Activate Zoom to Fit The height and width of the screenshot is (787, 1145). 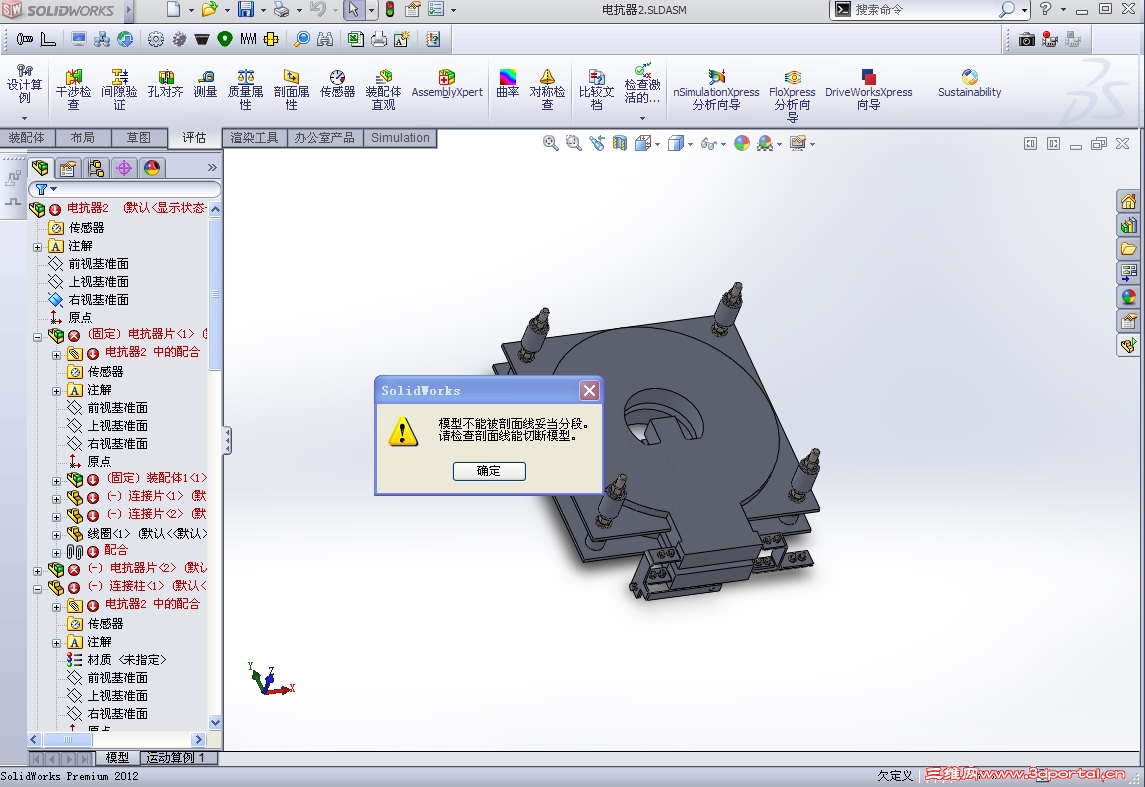[550, 143]
